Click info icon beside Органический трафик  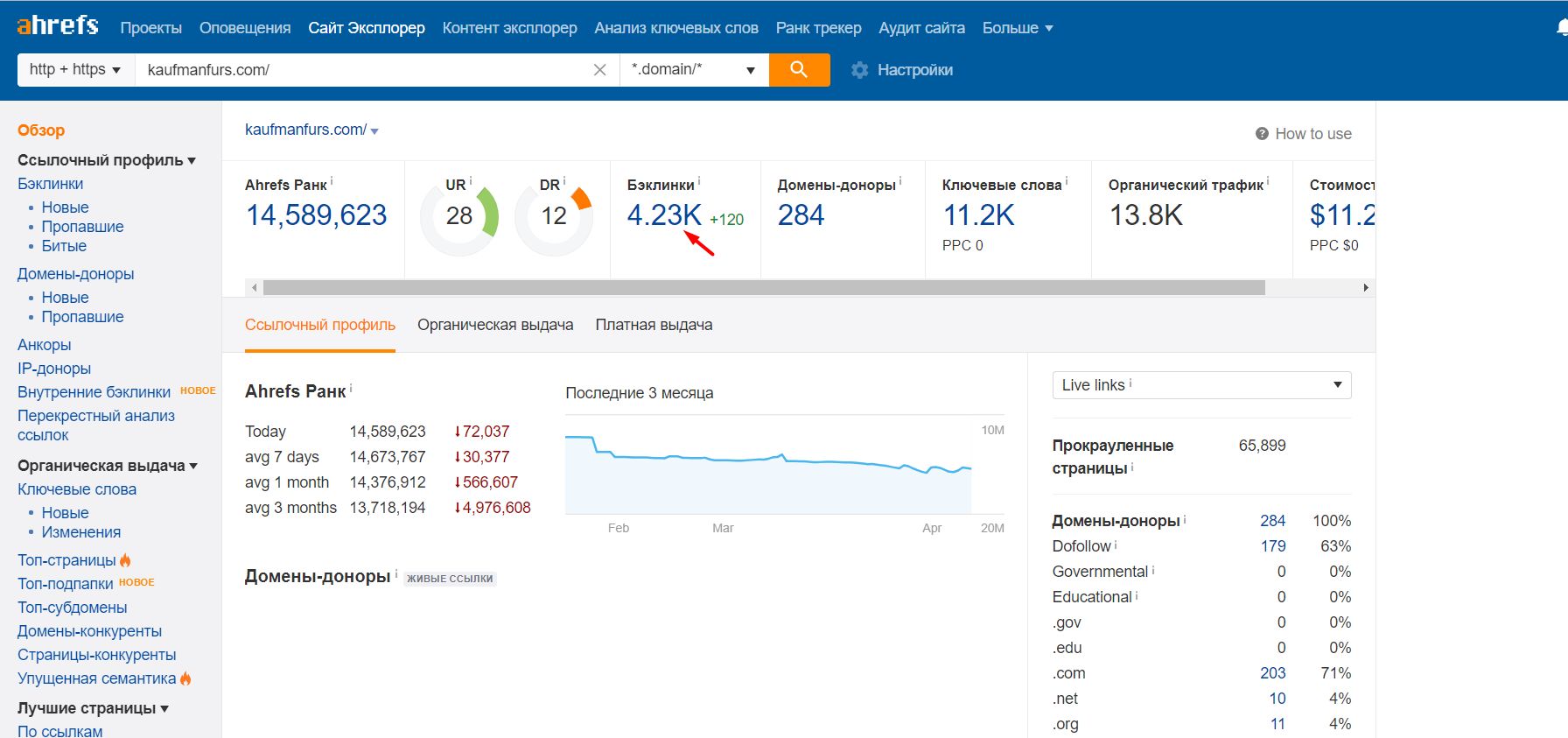(x=1268, y=181)
